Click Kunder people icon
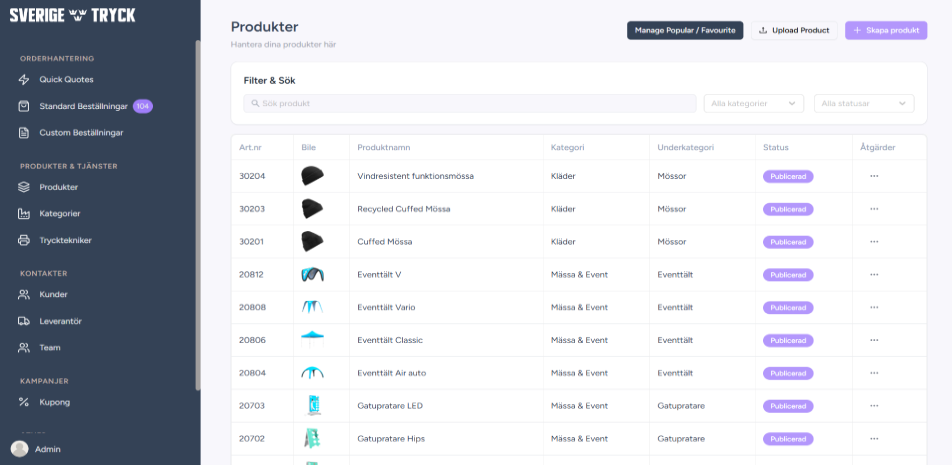 [x=24, y=294]
